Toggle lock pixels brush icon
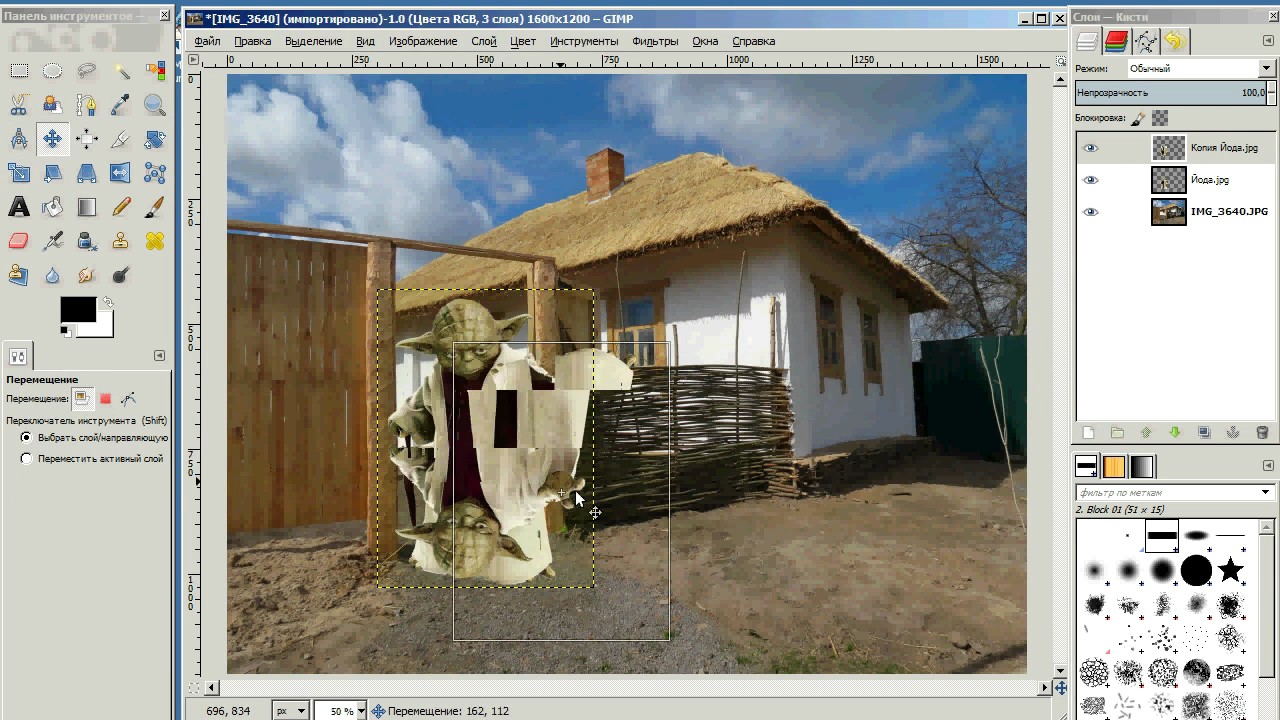 click(1139, 118)
